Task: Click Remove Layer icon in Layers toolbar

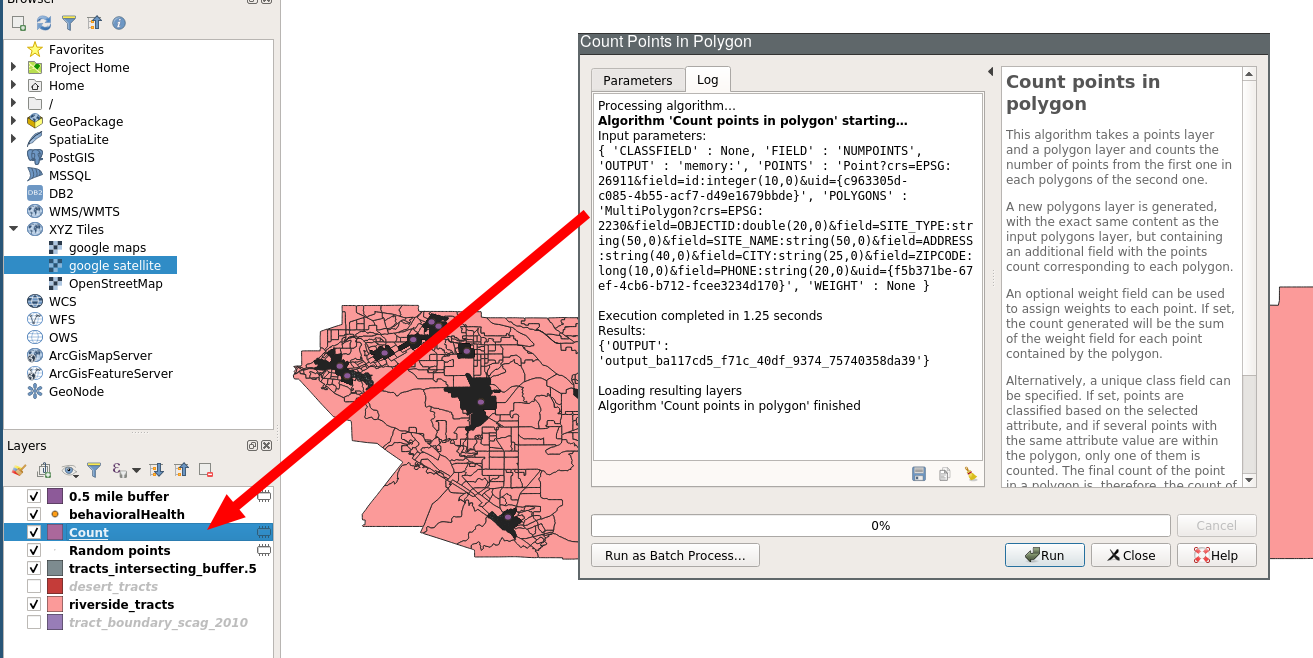Action: click(206, 469)
